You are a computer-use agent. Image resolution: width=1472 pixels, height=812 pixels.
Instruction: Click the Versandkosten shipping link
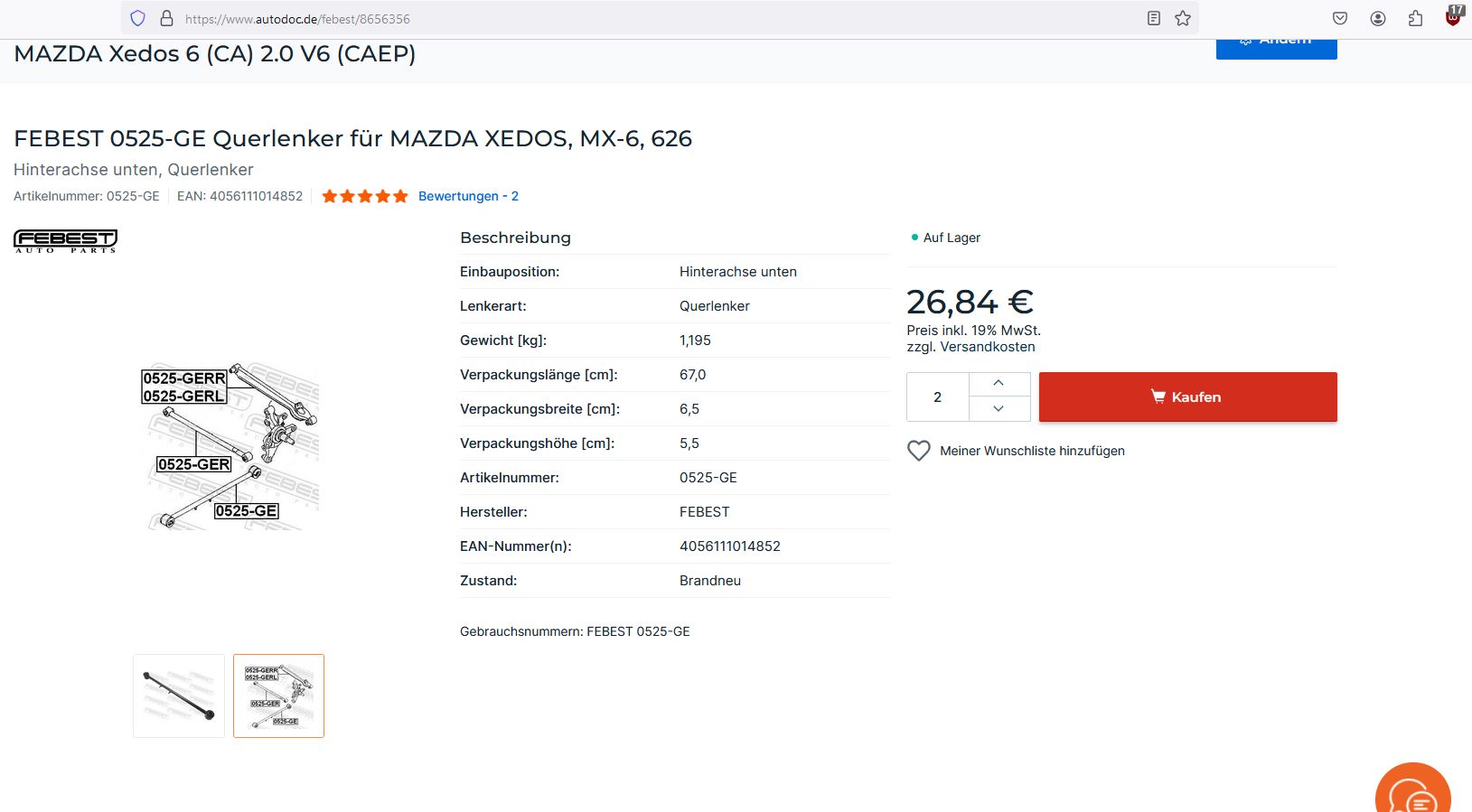[x=988, y=347]
